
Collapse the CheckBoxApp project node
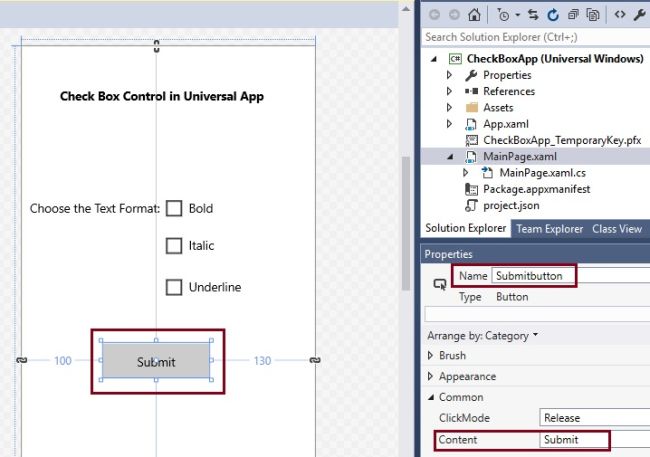click(434, 59)
